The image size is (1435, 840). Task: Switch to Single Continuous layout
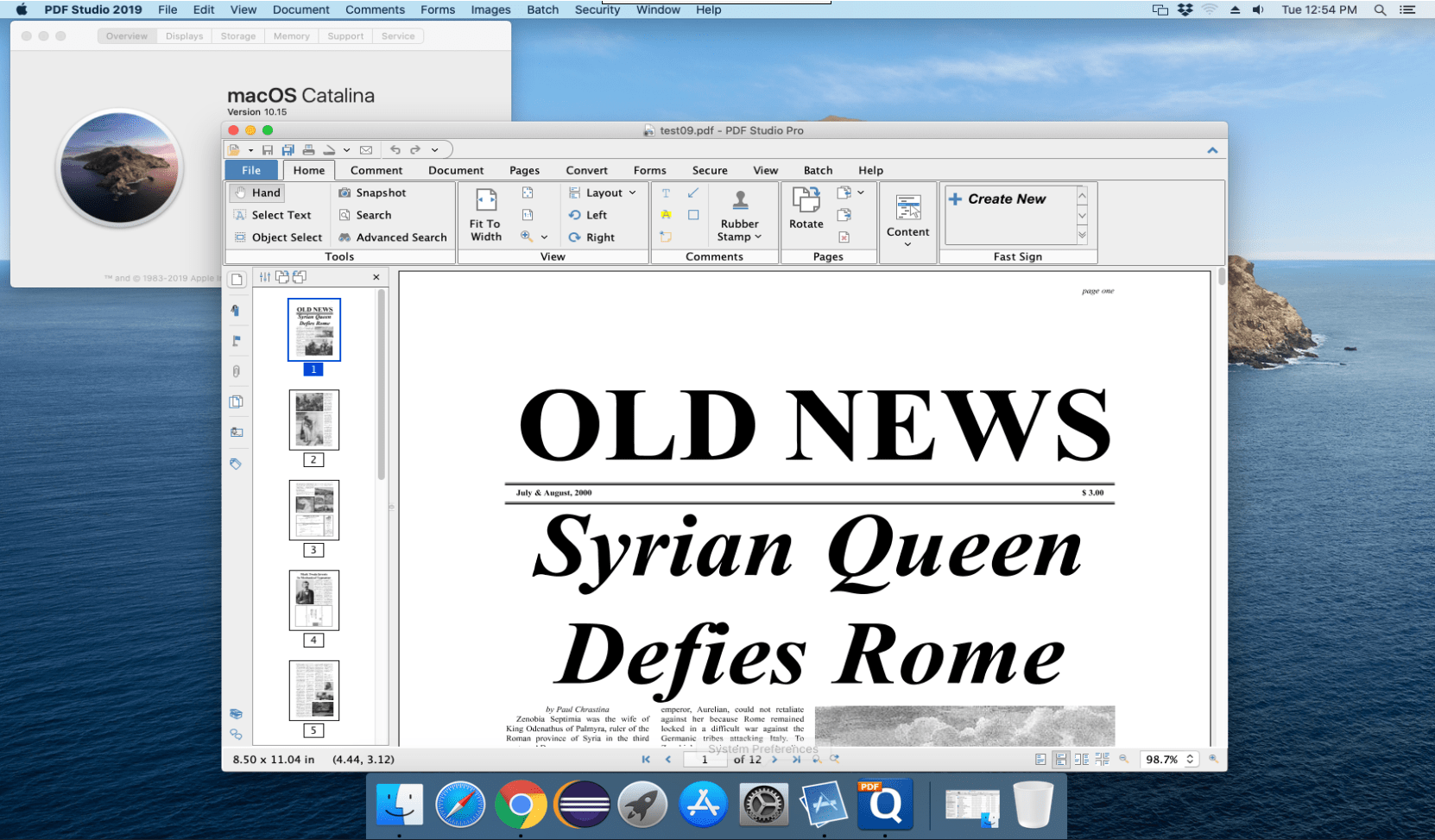(1060, 760)
